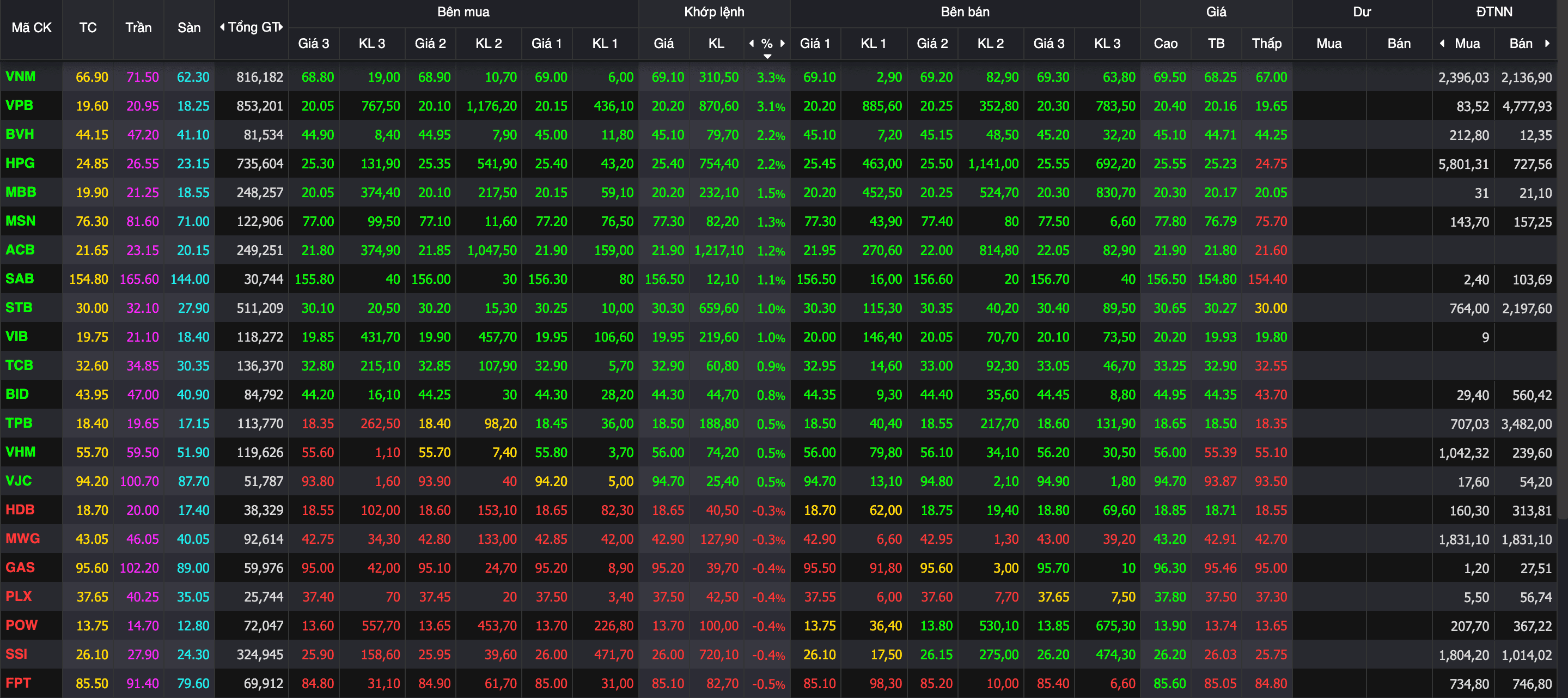Click the right arrow beside ĐTNN Bán header

[1547, 43]
